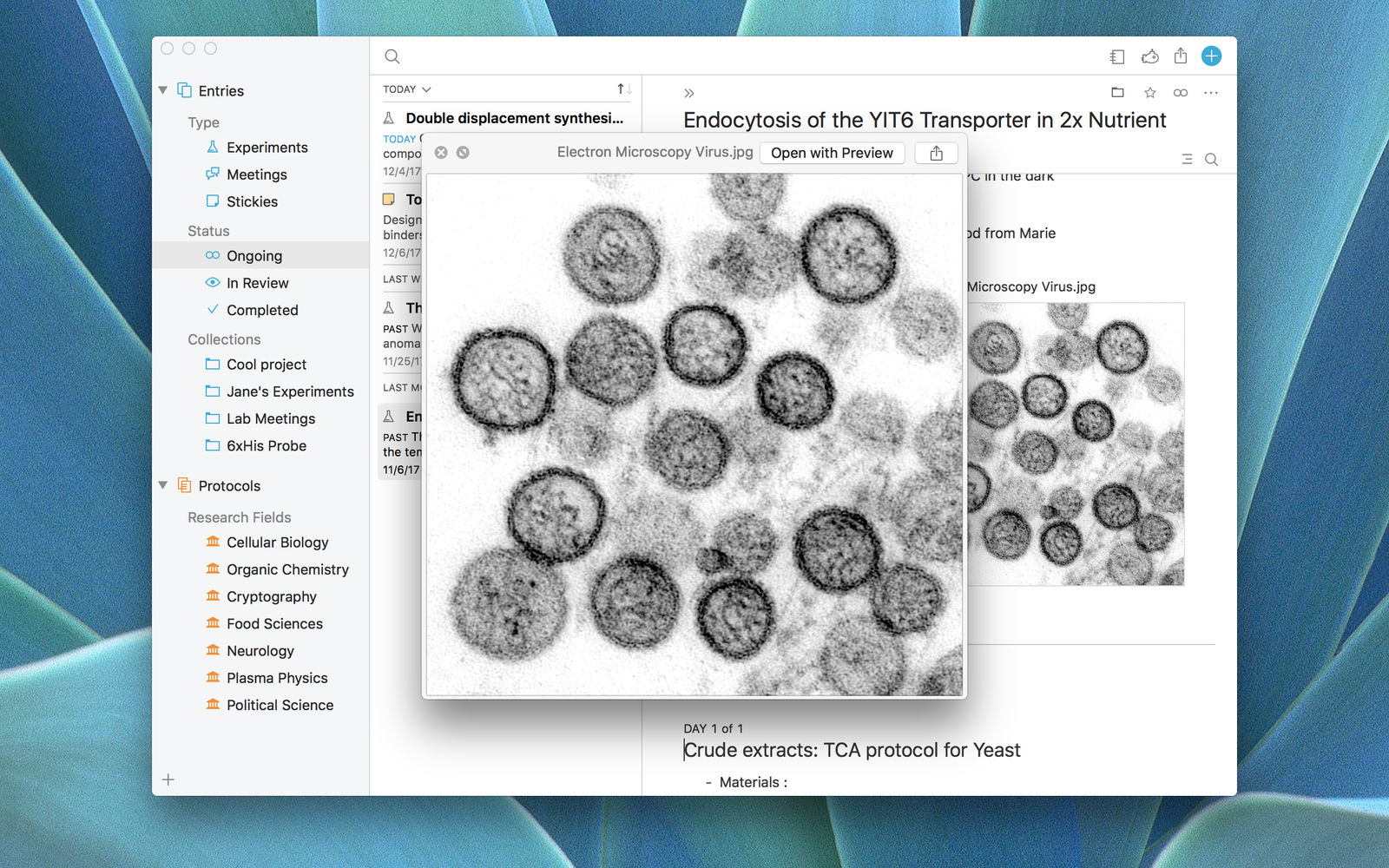Click the folder collection icon above entry title

click(1117, 92)
